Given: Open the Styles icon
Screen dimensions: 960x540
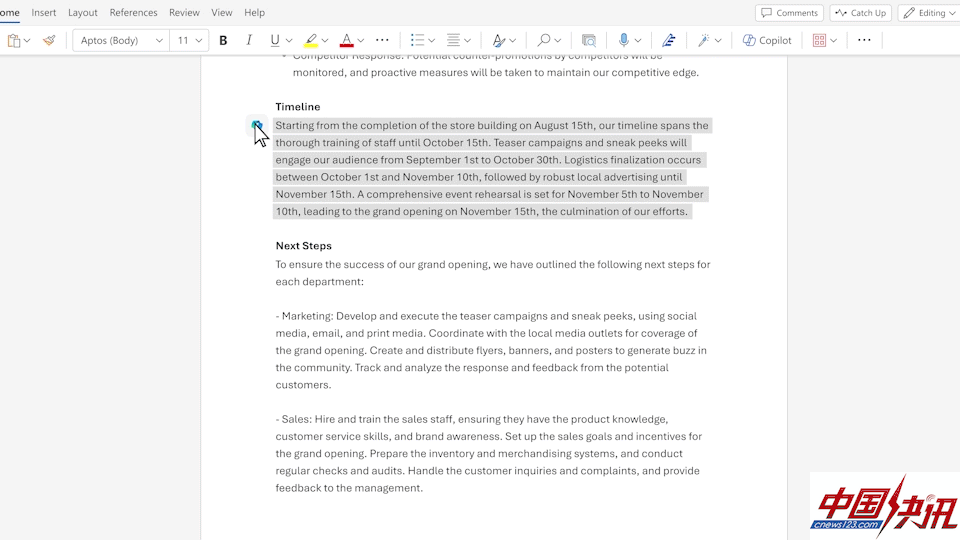Looking at the screenshot, I should click(x=499, y=40).
